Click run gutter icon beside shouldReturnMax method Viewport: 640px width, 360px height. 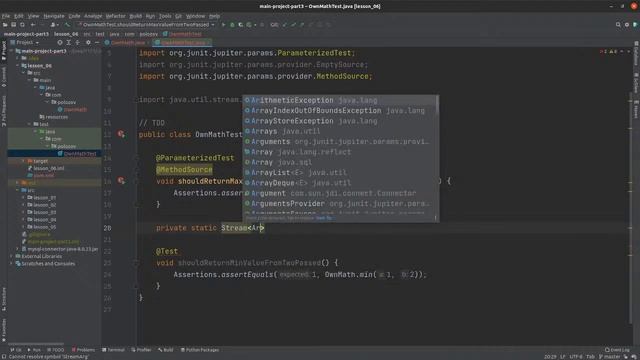click(121, 180)
